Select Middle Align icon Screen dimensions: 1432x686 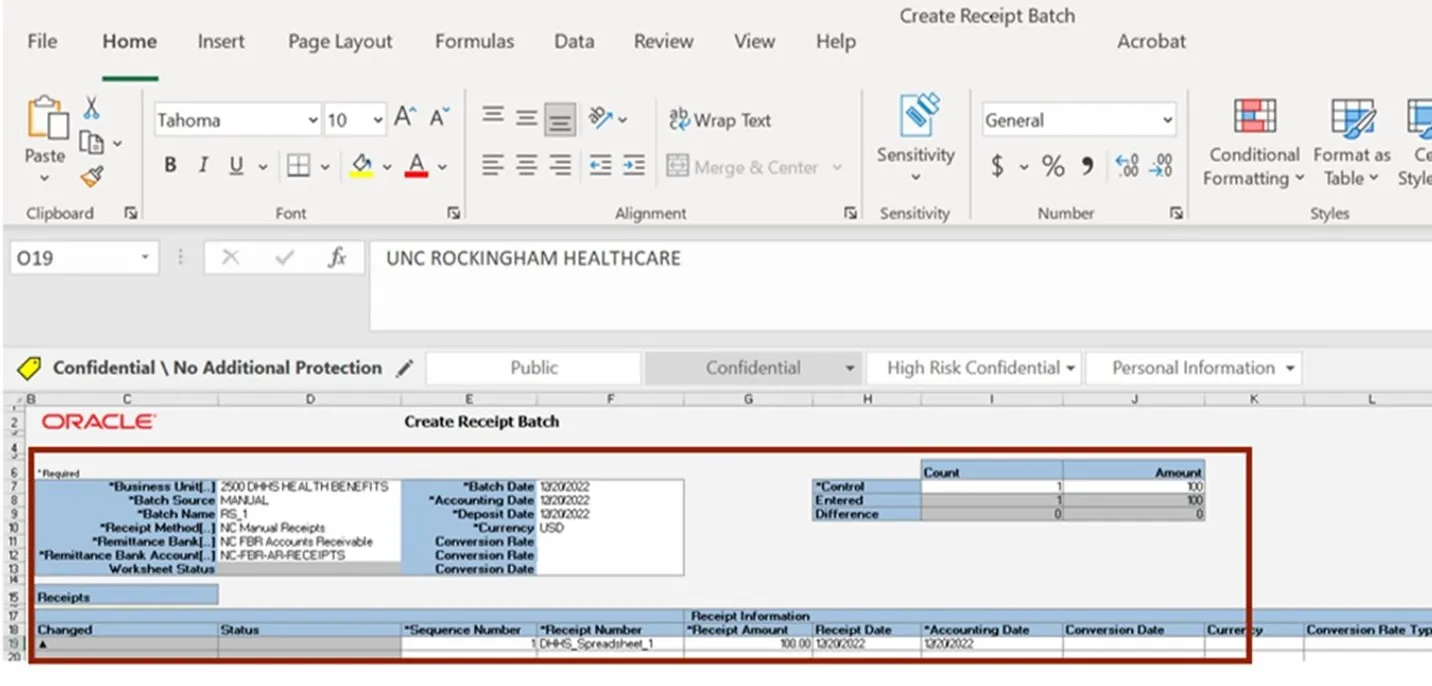click(527, 118)
